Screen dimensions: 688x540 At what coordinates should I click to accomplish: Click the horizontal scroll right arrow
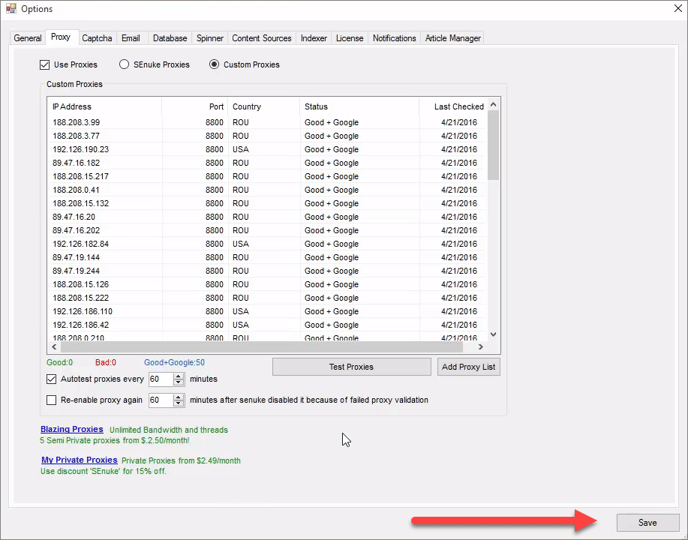point(481,347)
